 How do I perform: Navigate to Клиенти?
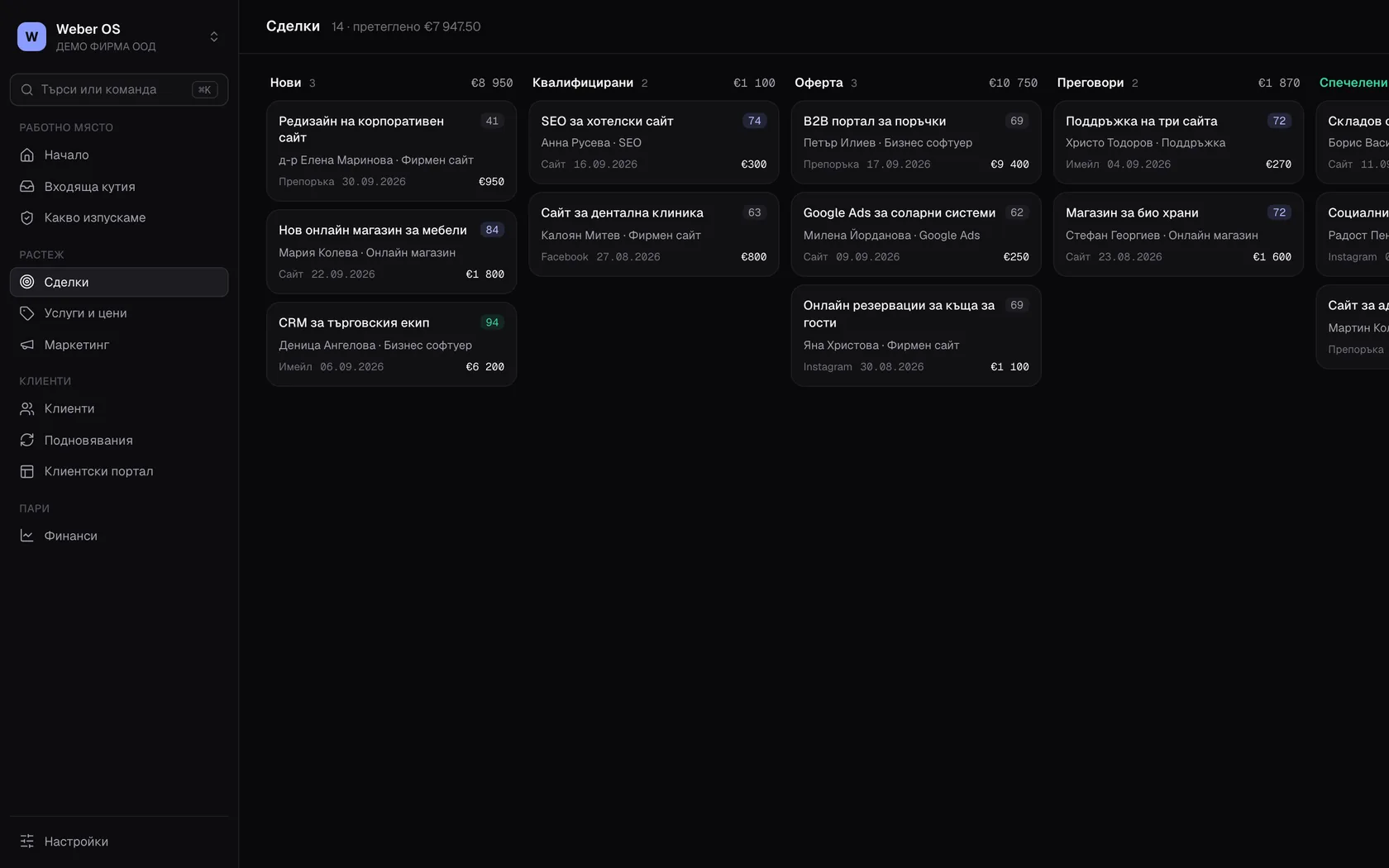point(119,408)
